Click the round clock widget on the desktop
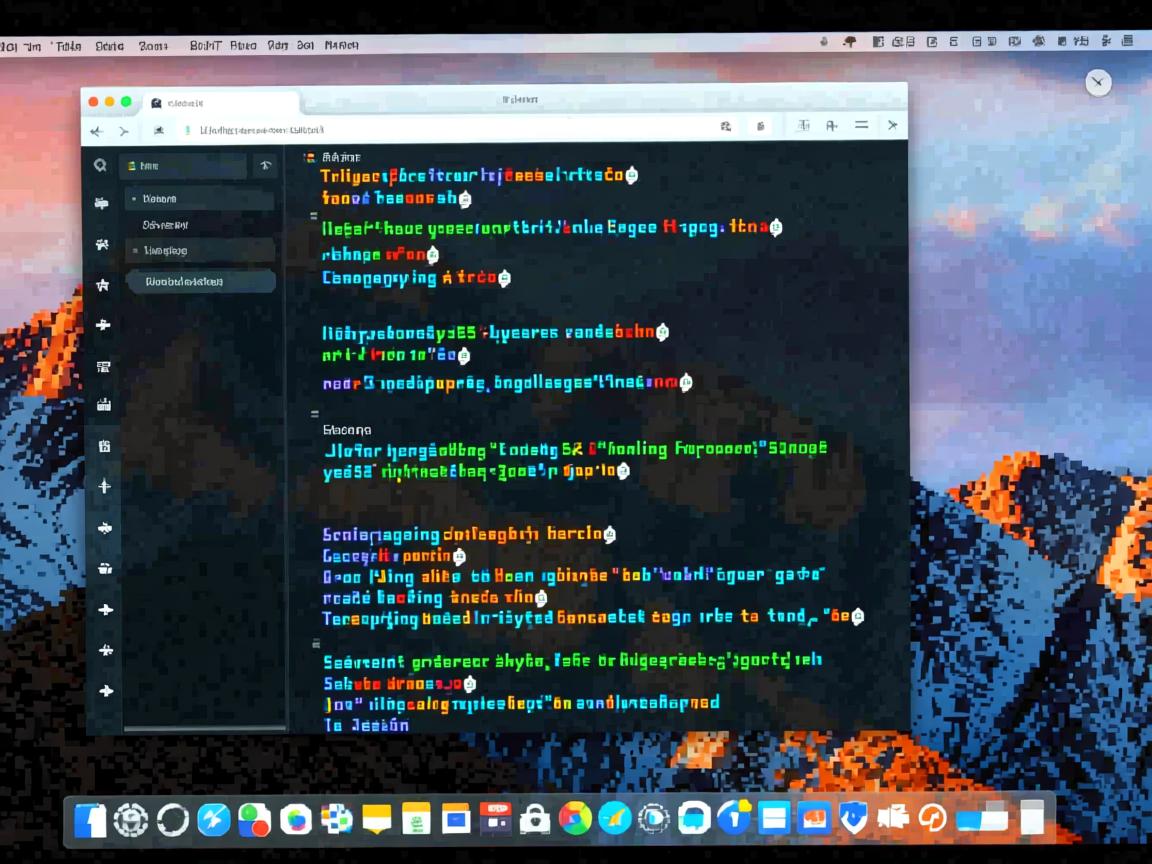 (x=1098, y=83)
